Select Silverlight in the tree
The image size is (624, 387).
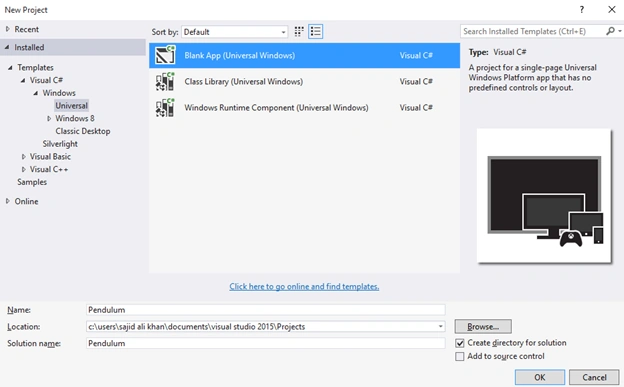point(60,144)
